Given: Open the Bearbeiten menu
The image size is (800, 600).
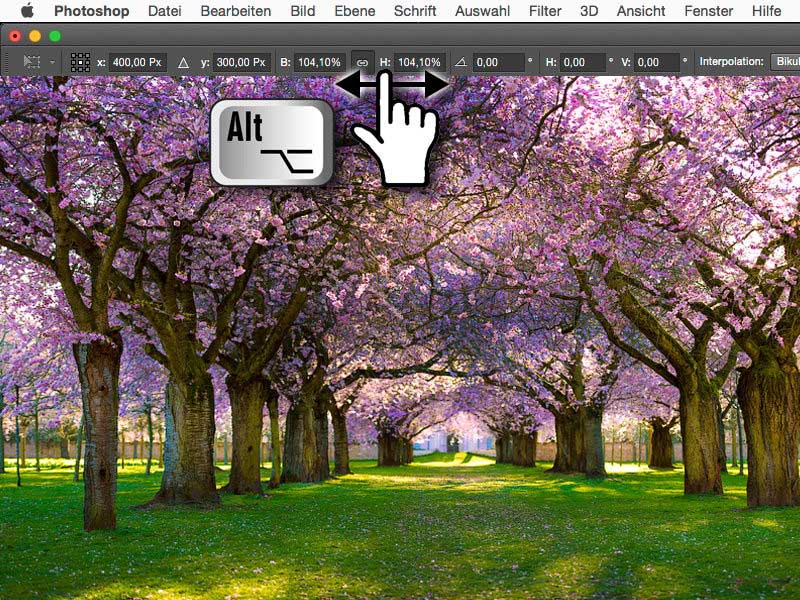Looking at the screenshot, I should (236, 11).
